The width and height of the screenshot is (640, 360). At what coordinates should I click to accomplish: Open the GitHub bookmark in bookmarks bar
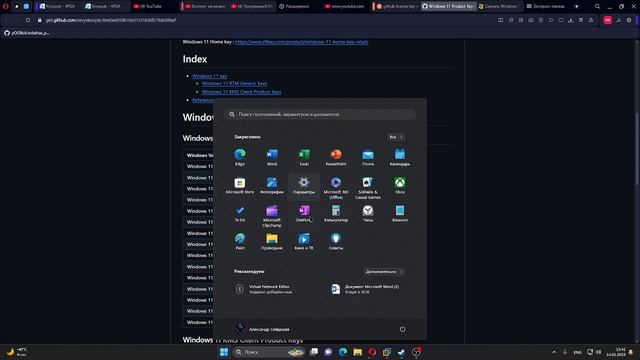[x=27, y=33]
